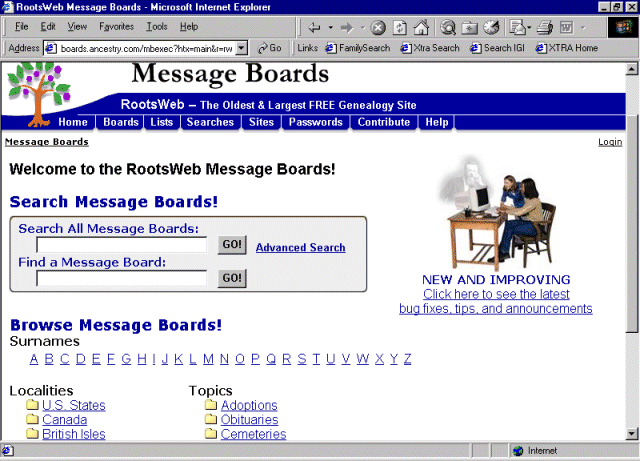Browse surnames starting with letter S
The width and height of the screenshot is (640, 461).
click(x=302, y=359)
